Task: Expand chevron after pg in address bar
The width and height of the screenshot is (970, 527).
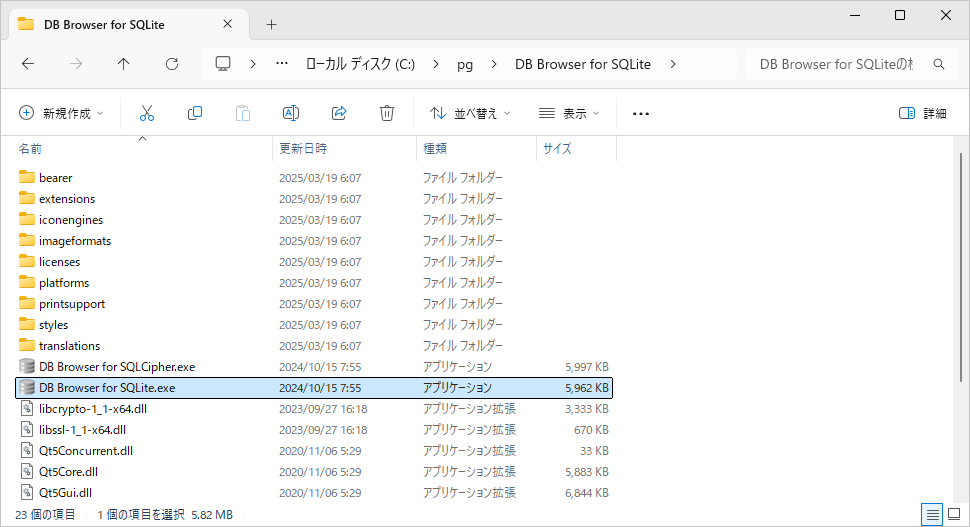Action: 494,64
